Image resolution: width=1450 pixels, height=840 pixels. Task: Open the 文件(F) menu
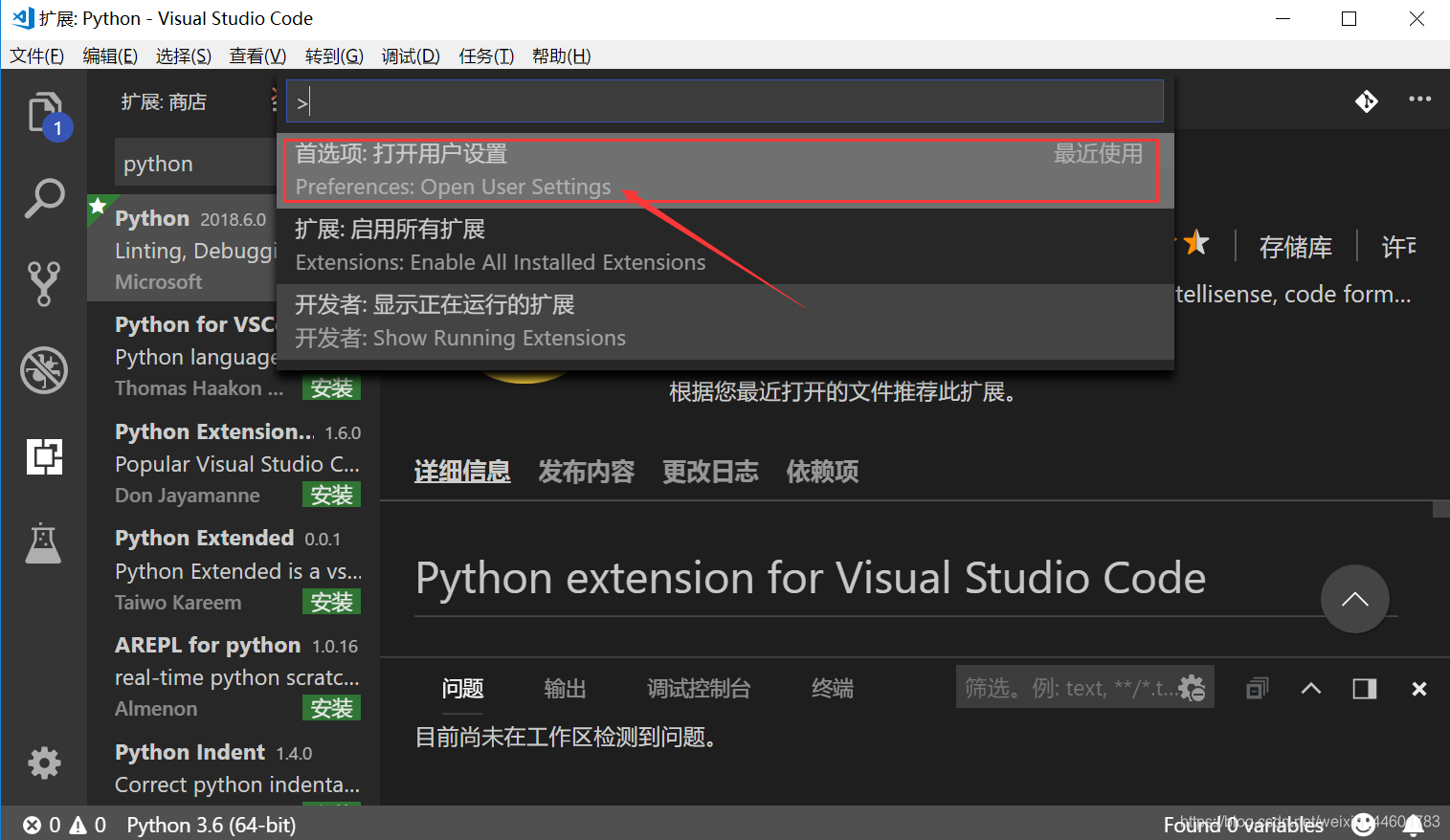[37, 55]
